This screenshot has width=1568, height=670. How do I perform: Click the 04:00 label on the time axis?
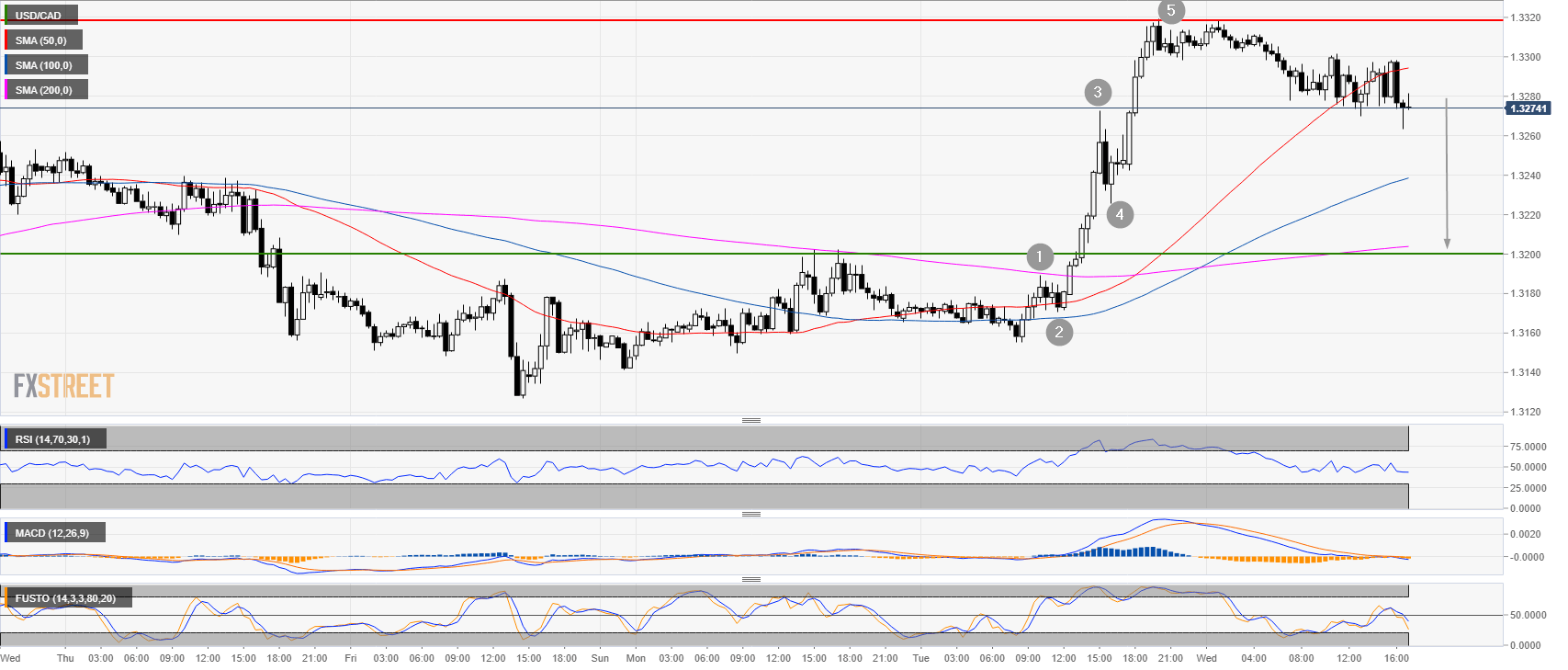1254,658
